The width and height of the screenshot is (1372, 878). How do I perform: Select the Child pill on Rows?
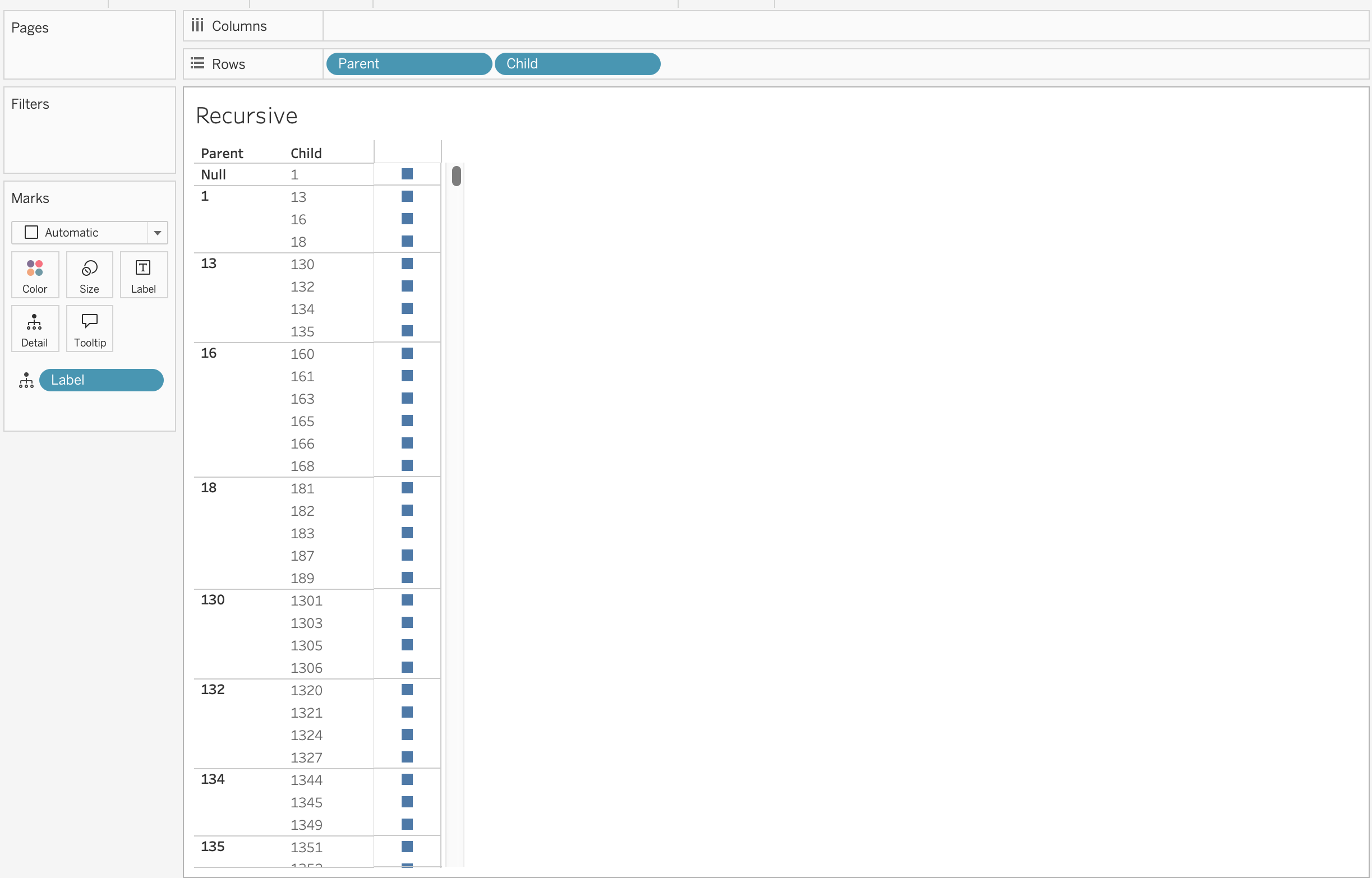[x=577, y=64]
